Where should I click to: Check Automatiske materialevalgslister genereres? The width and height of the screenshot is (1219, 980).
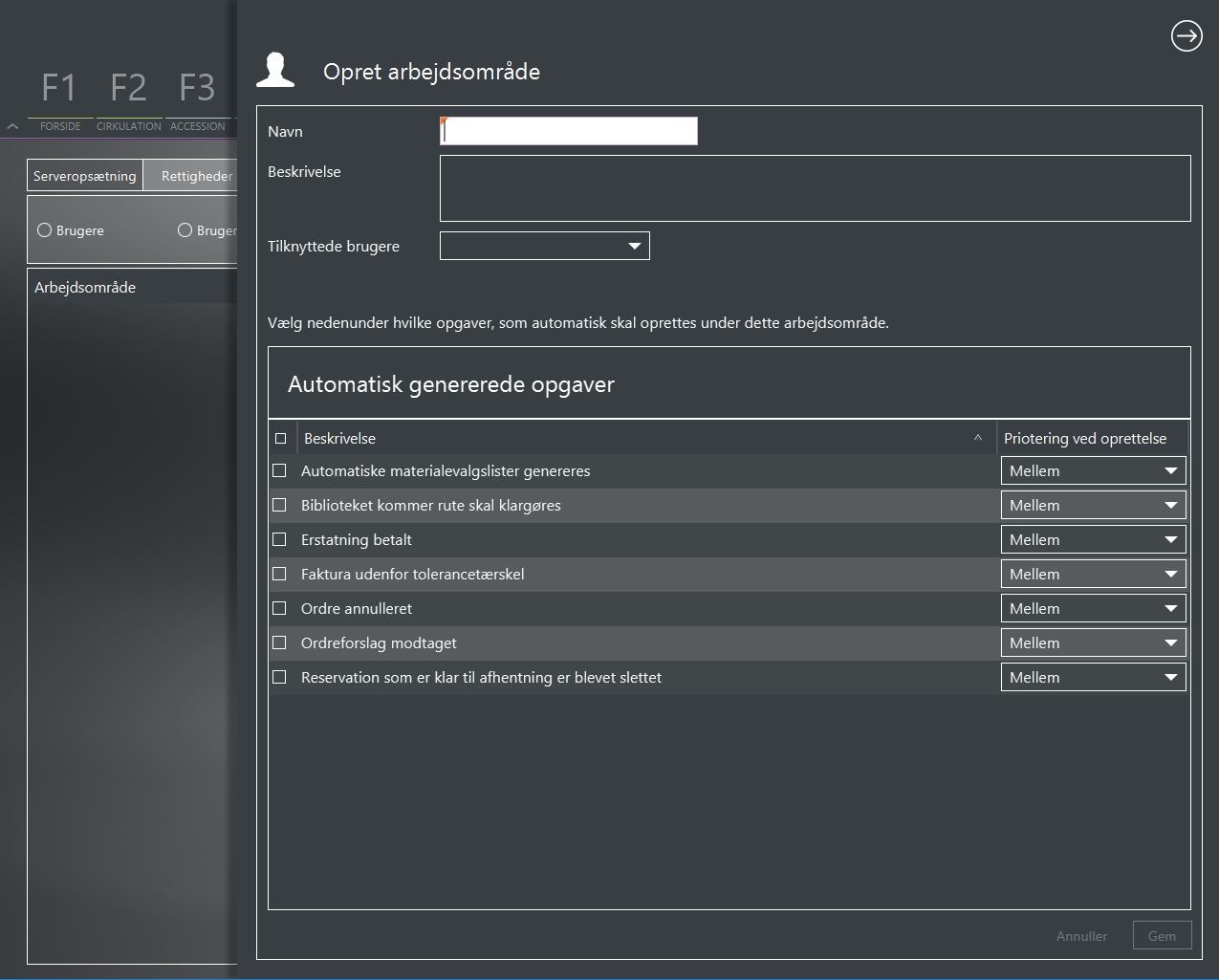pyautogui.click(x=279, y=470)
